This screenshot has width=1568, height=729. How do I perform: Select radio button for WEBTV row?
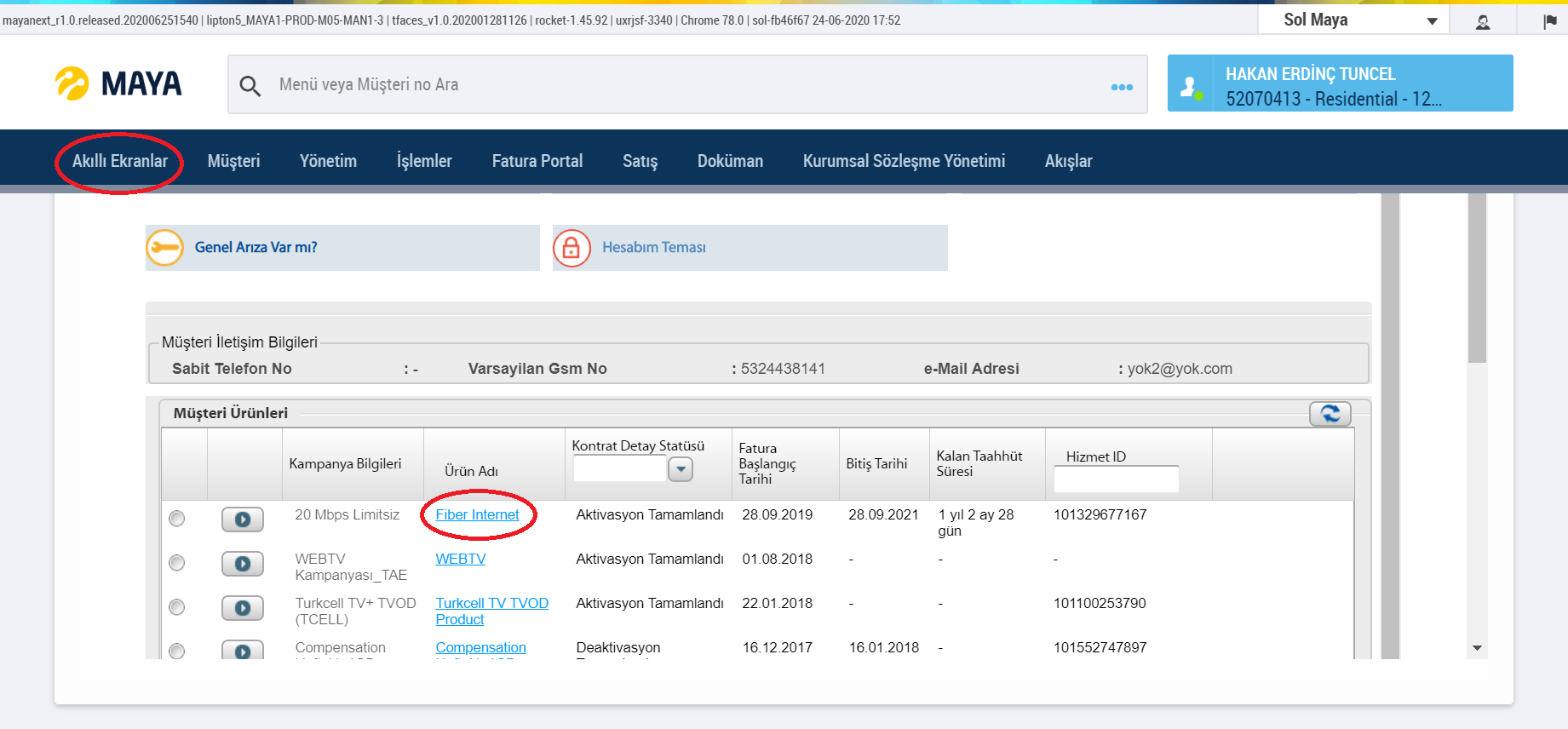click(176, 563)
